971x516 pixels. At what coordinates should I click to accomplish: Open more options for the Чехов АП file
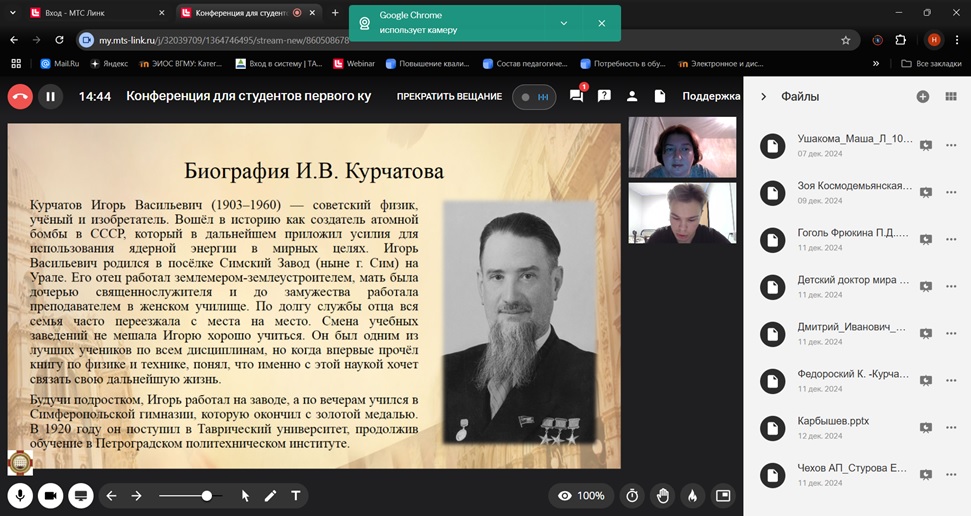coord(951,475)
